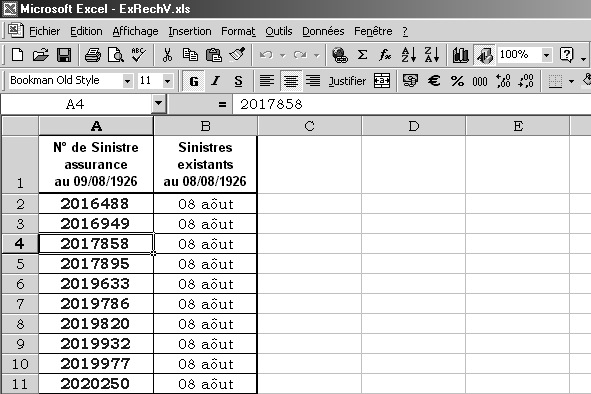
Task: Click the AutoSum sigma icon
Action: pos(362,55)
